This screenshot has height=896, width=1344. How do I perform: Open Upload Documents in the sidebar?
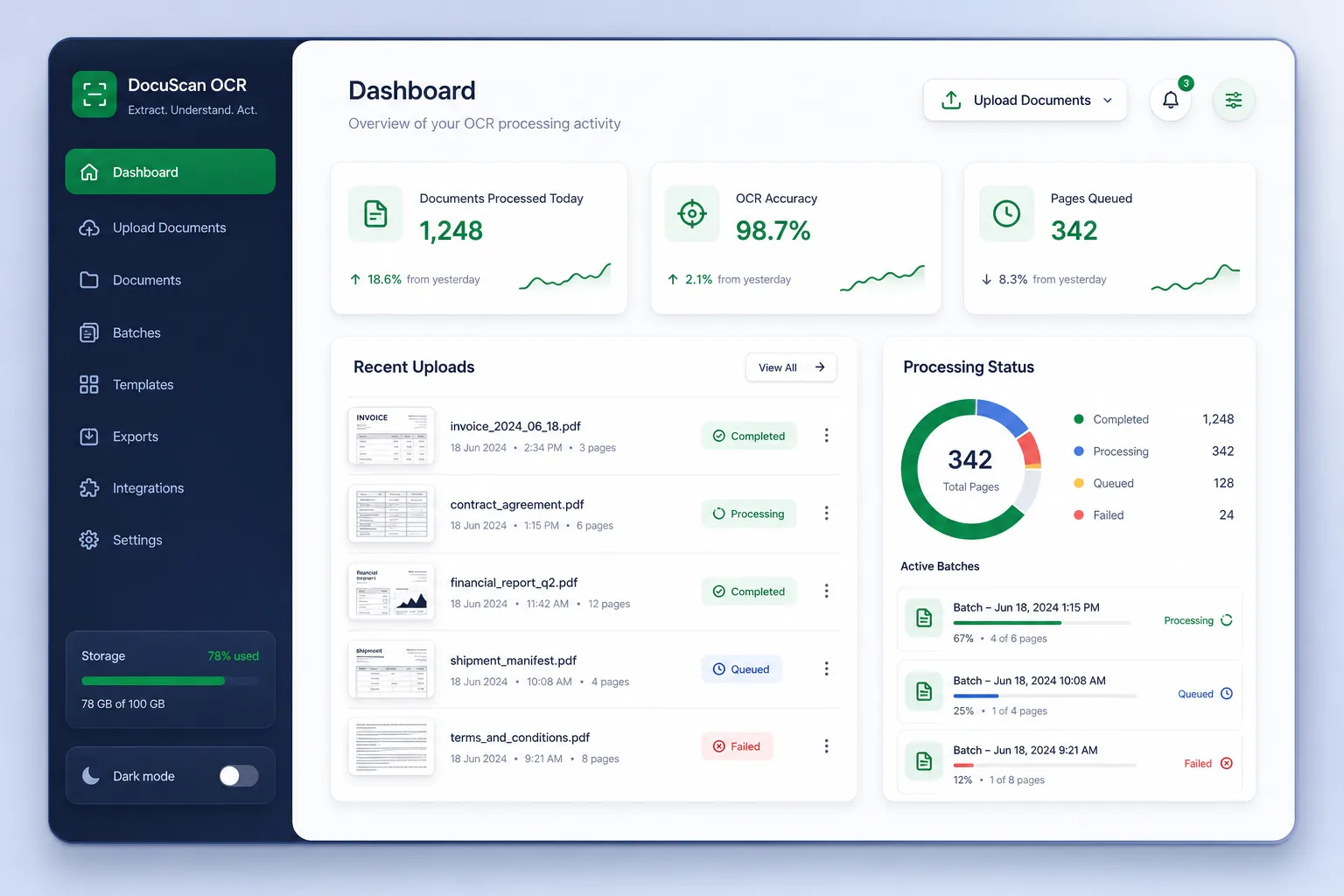point(171,227)
